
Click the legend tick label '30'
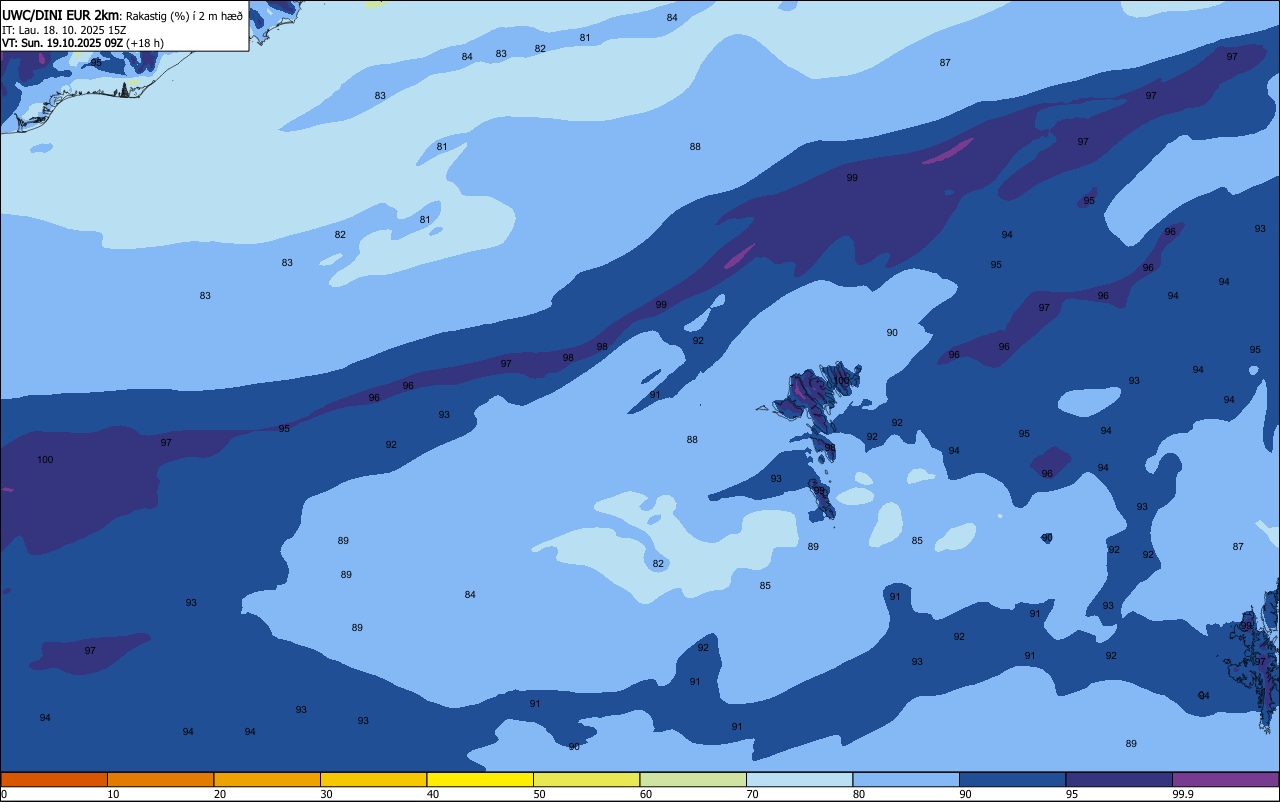point(327,794)
